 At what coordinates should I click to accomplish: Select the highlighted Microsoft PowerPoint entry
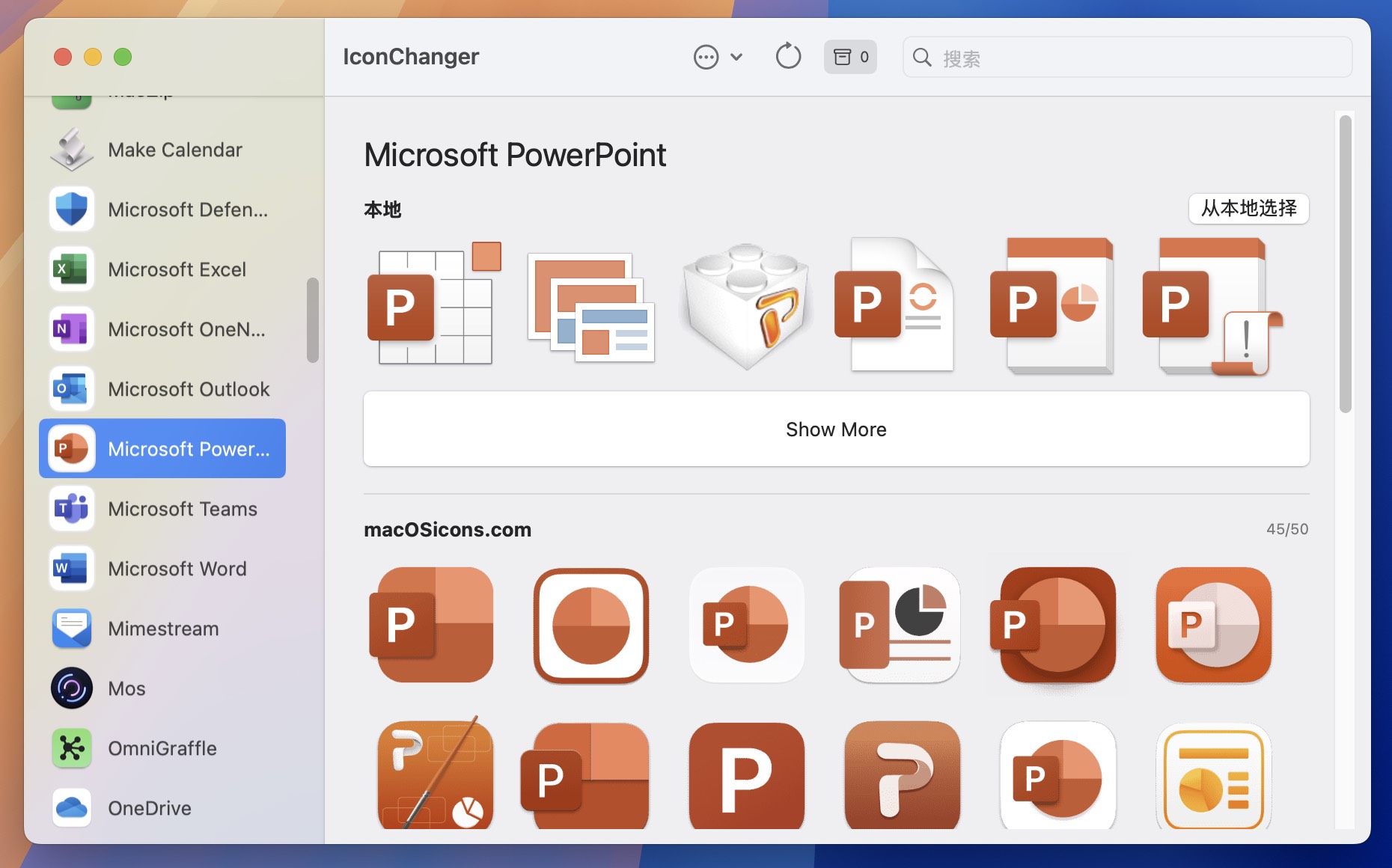[162, 448]
